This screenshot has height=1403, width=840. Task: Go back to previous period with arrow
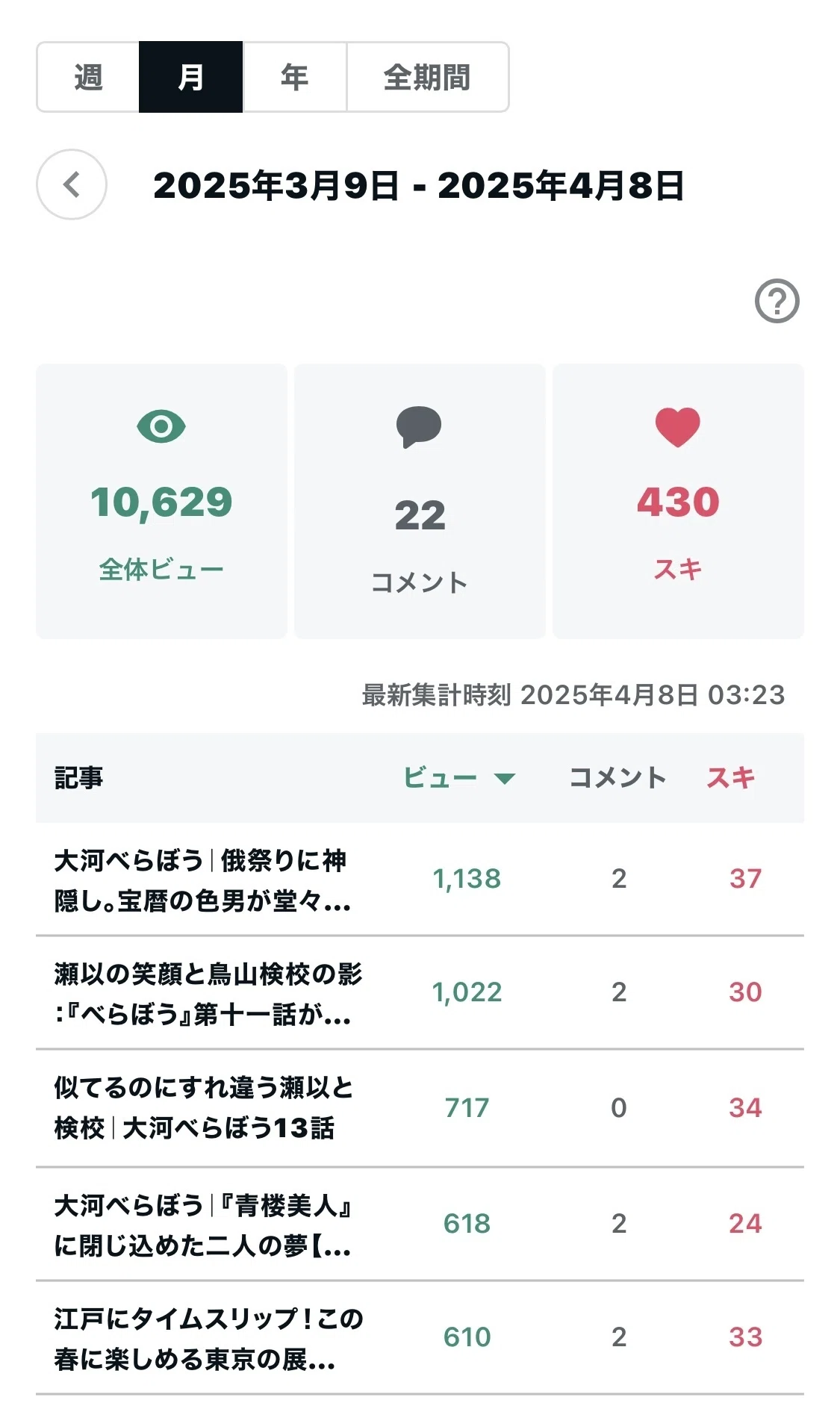[x=72, y=184]
